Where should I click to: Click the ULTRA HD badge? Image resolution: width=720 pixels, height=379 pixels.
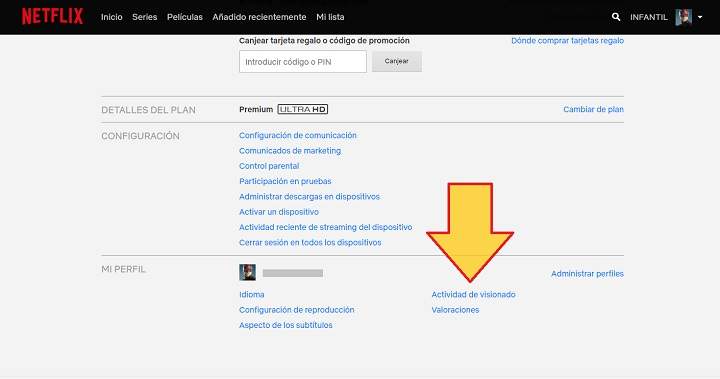303,109
